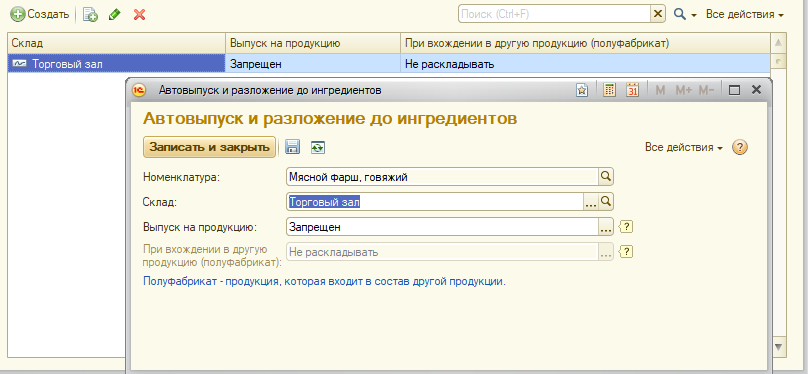Open the calendar icon in dialog title bar
The height and width of the screenshot is (374, 808).
(632, 90)
